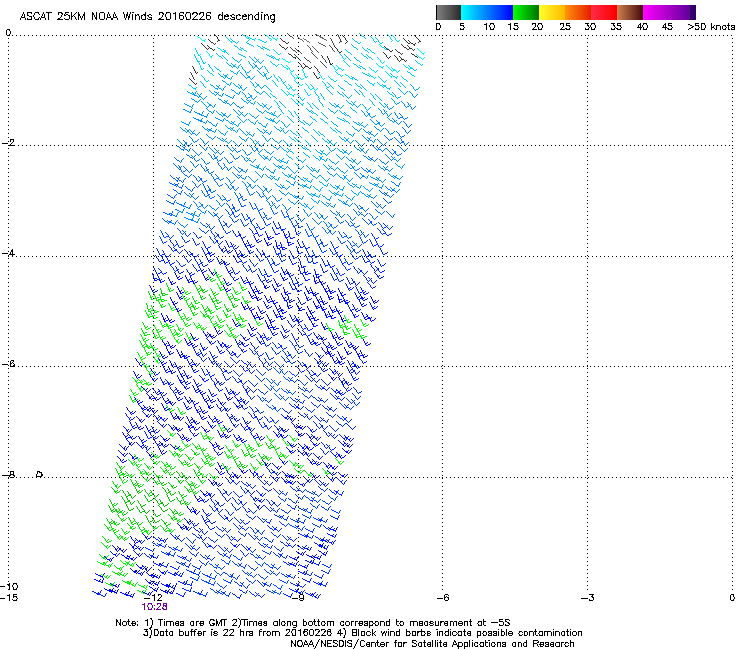Click the 'NOAA/NESDIS/Center for Satellite Applications and Research' credit
This screenshot has height=650, width=740.
click(432, 644)
